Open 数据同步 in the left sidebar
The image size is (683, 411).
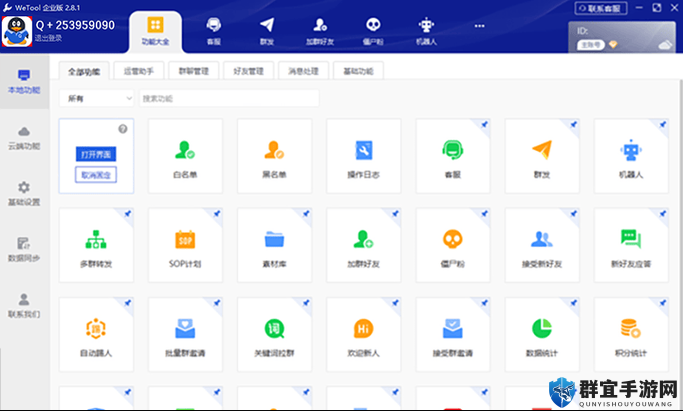[x=24, y=250]
